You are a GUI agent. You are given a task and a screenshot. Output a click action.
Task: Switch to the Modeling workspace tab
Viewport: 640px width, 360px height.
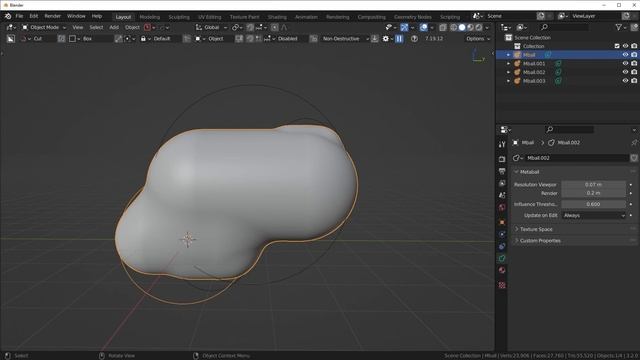point(149,17)
